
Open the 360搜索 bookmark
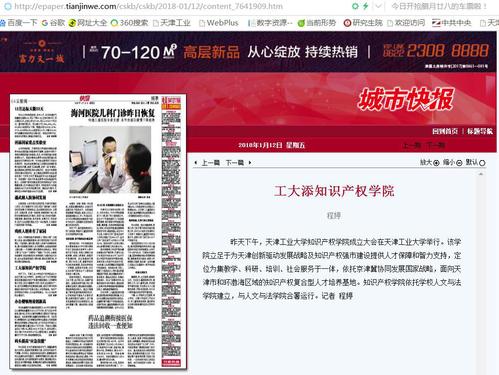(129, 23)
